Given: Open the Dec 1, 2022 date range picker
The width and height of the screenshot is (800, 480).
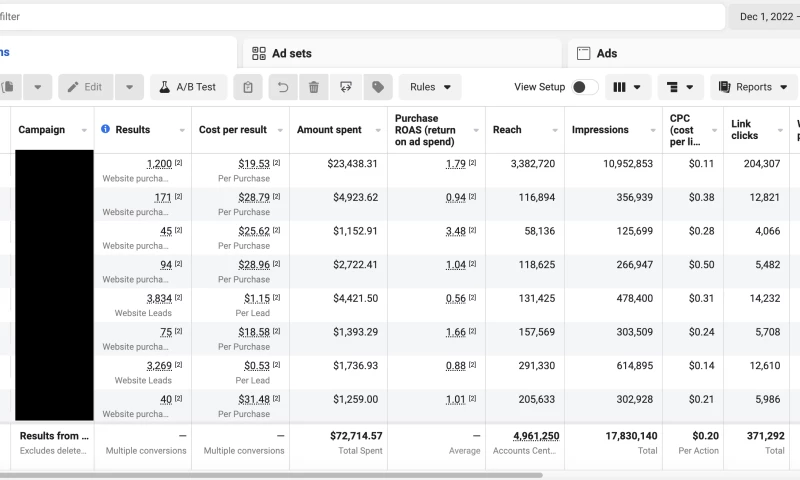Looking at the screenshot, I should click(x=765, y=17).
